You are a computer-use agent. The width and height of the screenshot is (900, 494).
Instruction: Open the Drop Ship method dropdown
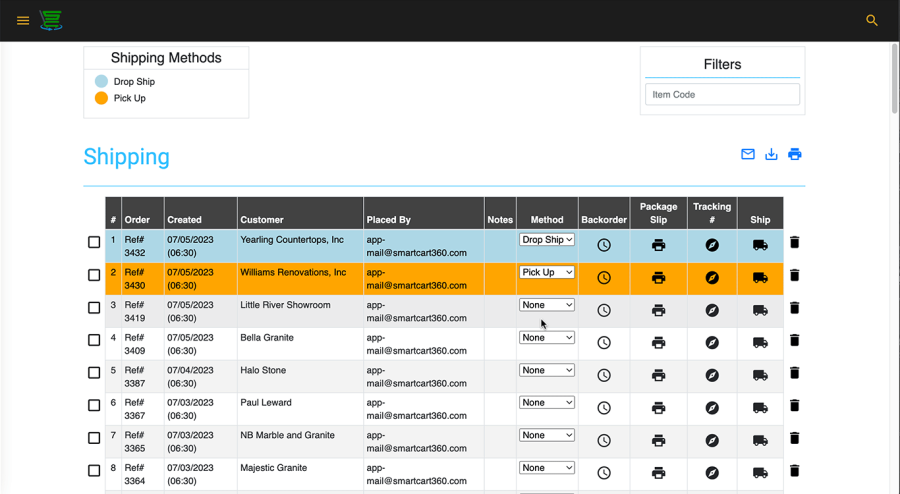pyautogui.click(x=547, y=240)
